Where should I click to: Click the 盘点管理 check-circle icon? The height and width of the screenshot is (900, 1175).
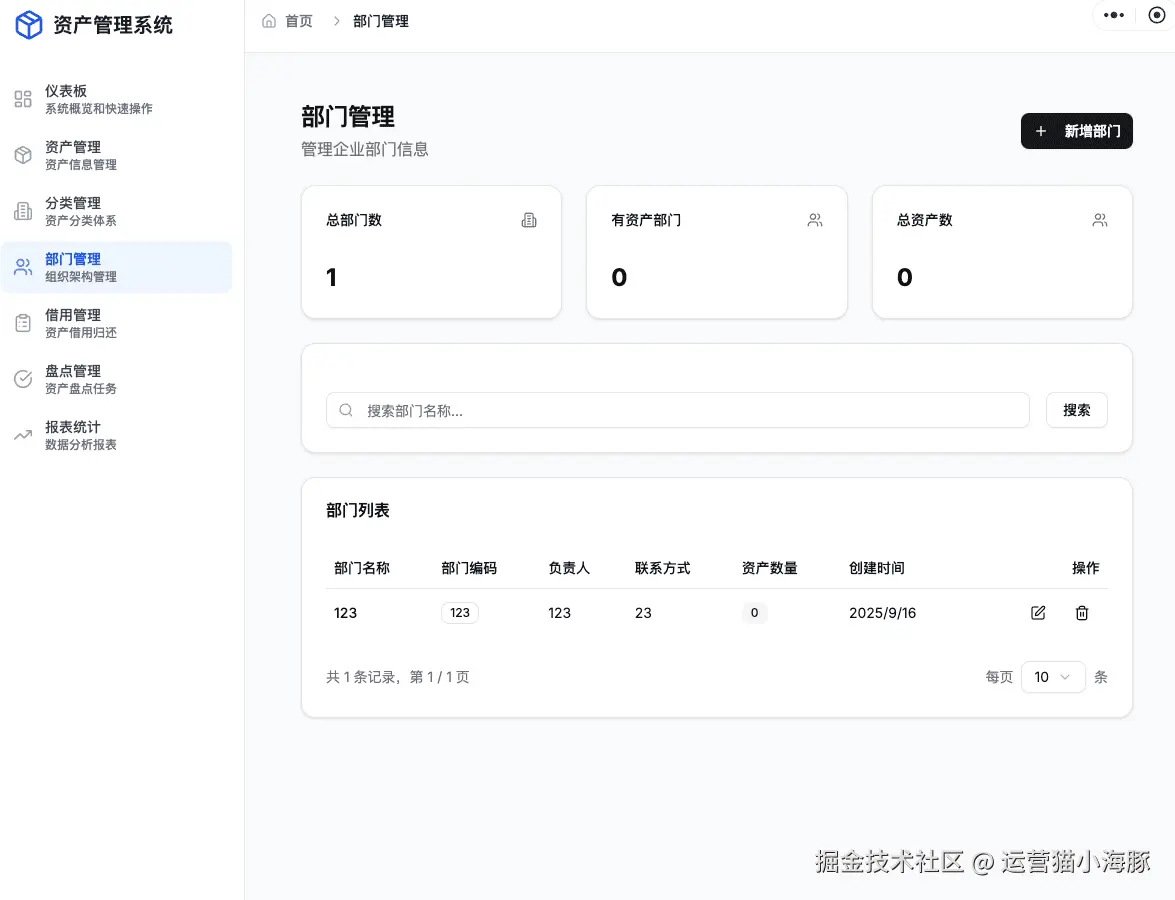coord(23,379)
